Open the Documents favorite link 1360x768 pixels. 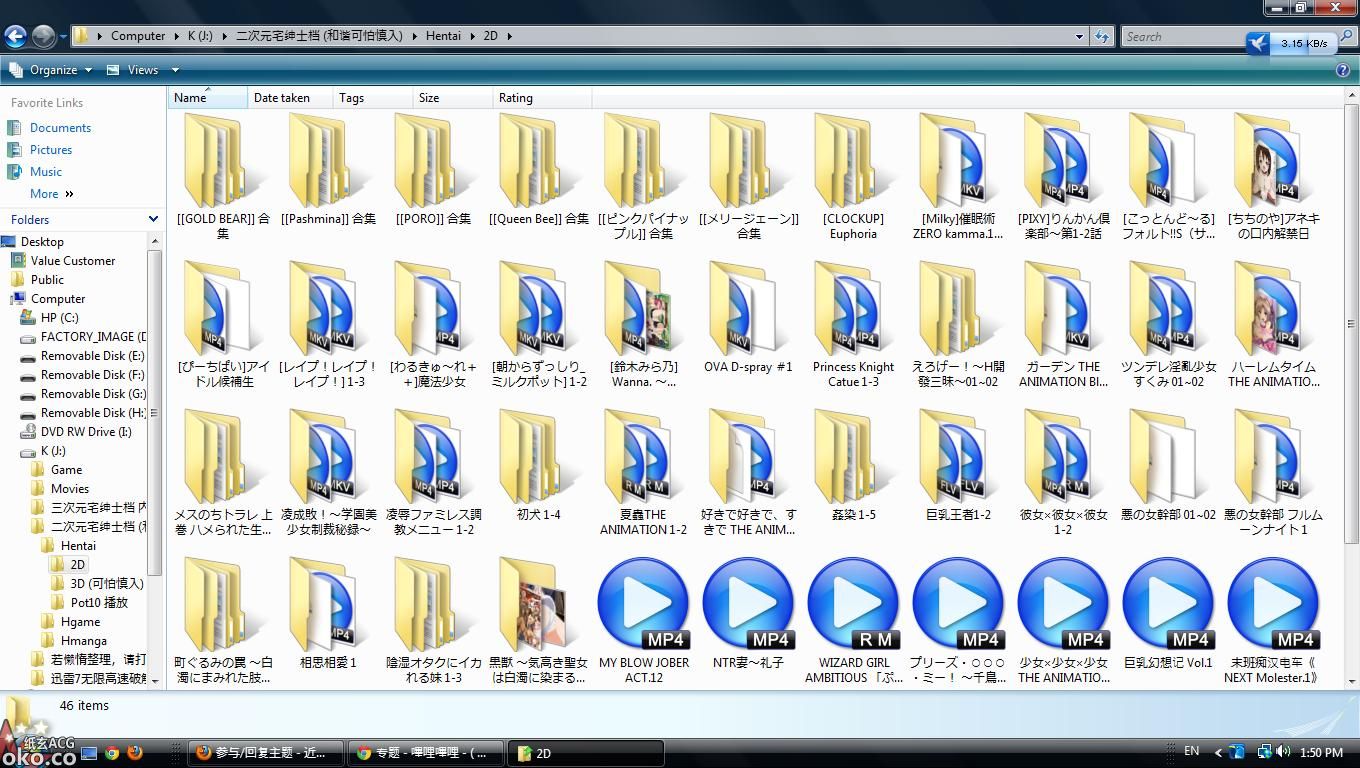(60, 128)
